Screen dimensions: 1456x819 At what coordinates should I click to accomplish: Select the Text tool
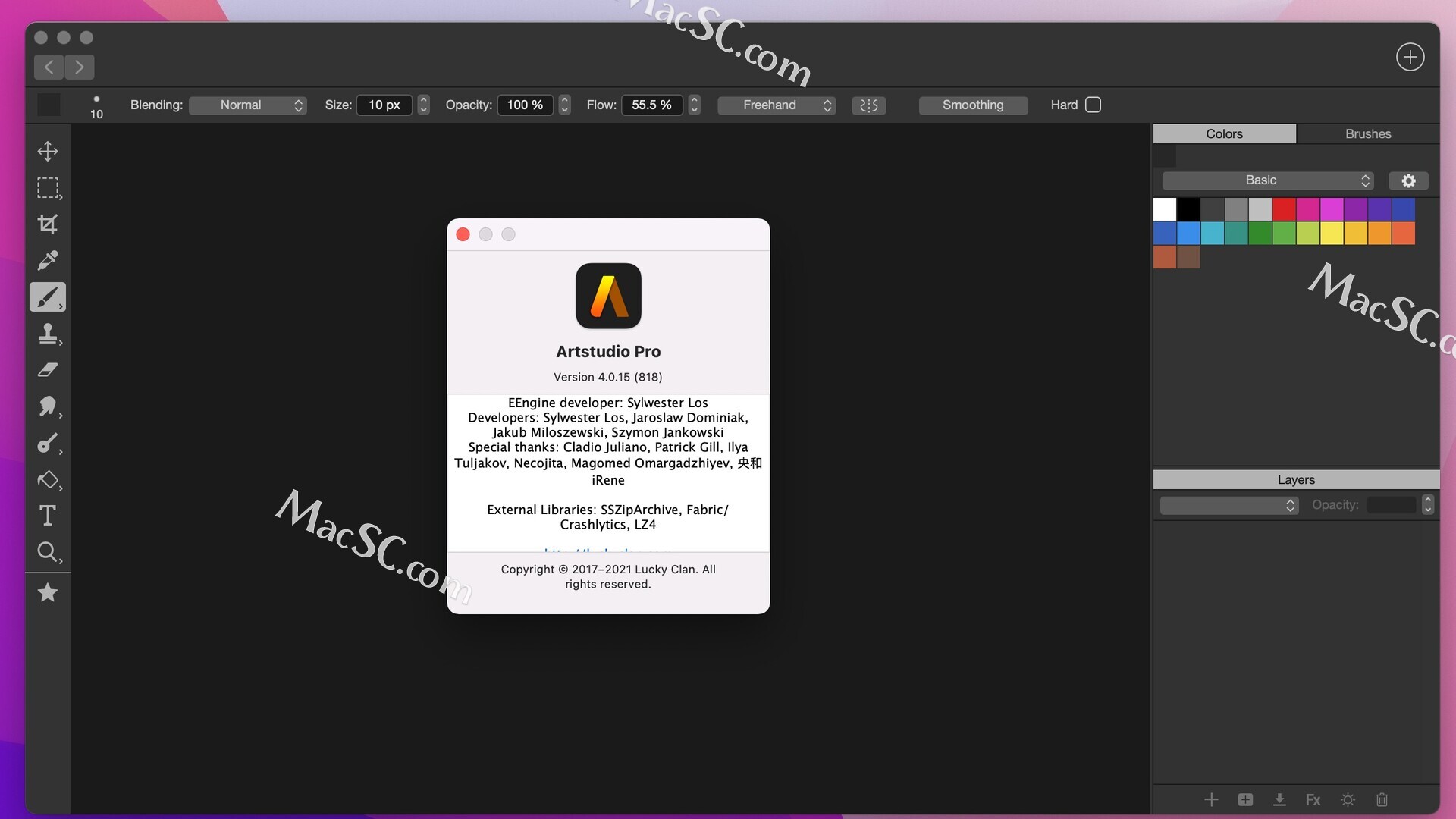point(48,516)
